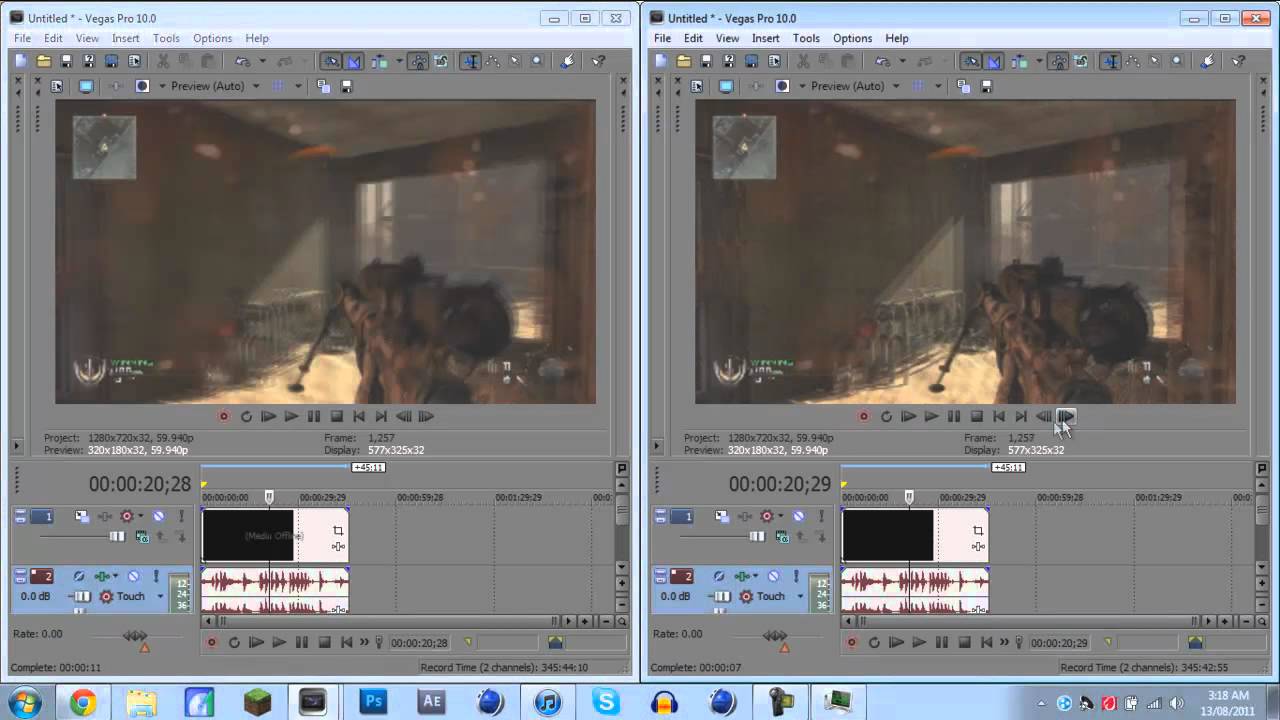The width and height of the screenshot is (1280, 720).
Task: Open Help menu in left Vegas window
Action: [x=257, y=38]
